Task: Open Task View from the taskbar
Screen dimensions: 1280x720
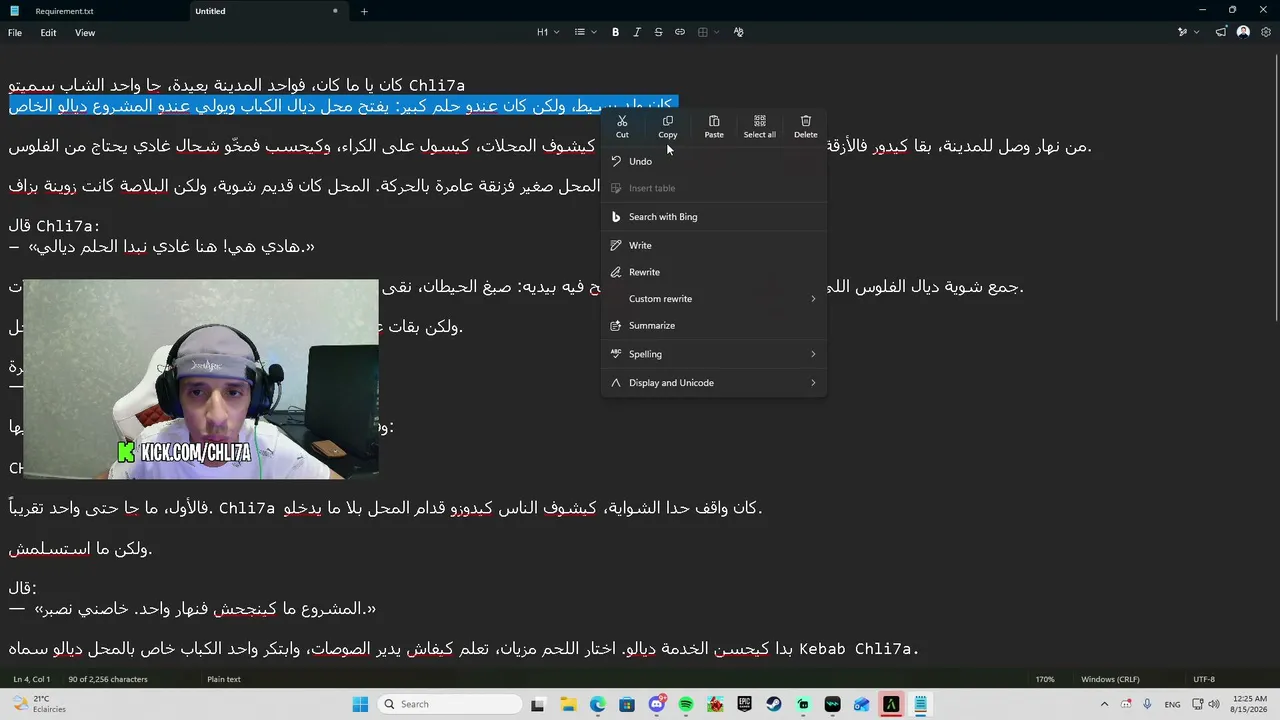Action: point(538,704)
